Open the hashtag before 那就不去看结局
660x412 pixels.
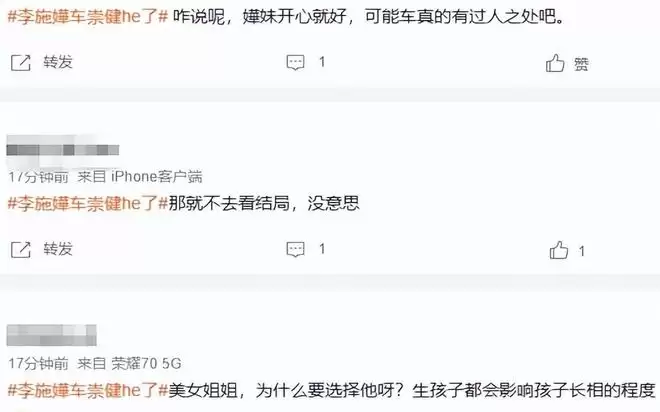[x=88, y=204]
